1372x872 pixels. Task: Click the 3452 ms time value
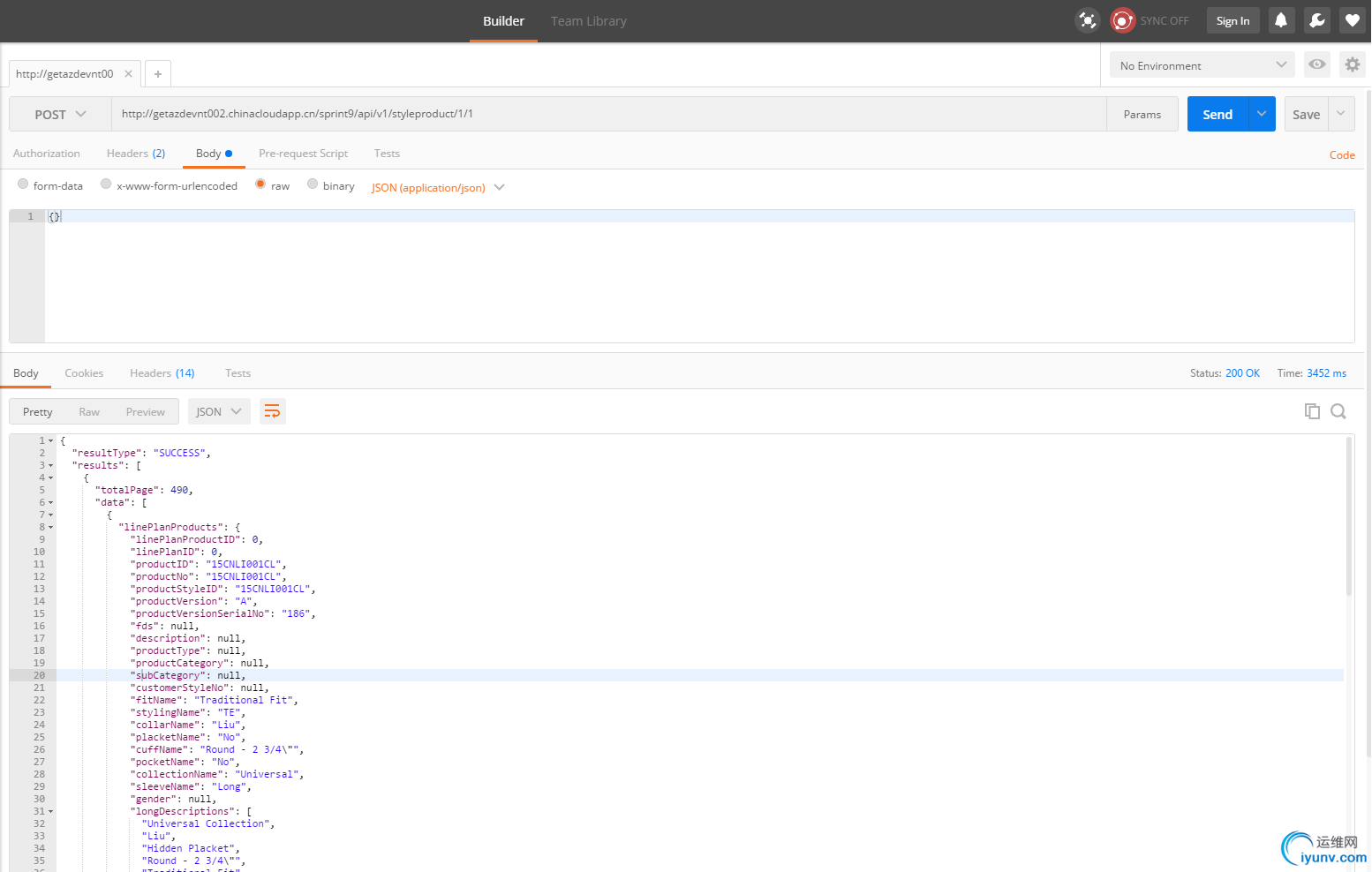pos(1326,373)
